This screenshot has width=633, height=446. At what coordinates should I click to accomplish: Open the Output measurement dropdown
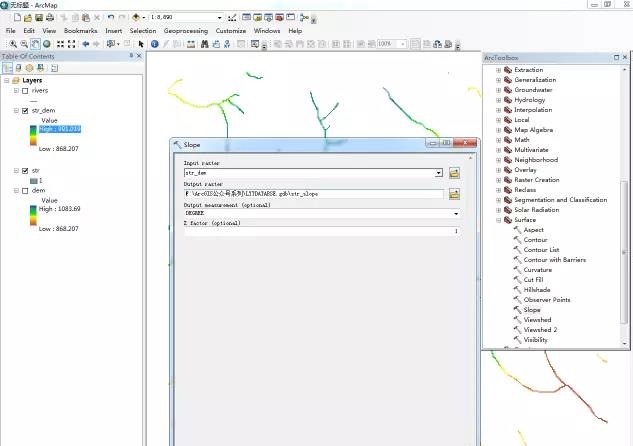pyautogui.click(x=456, y=214)
